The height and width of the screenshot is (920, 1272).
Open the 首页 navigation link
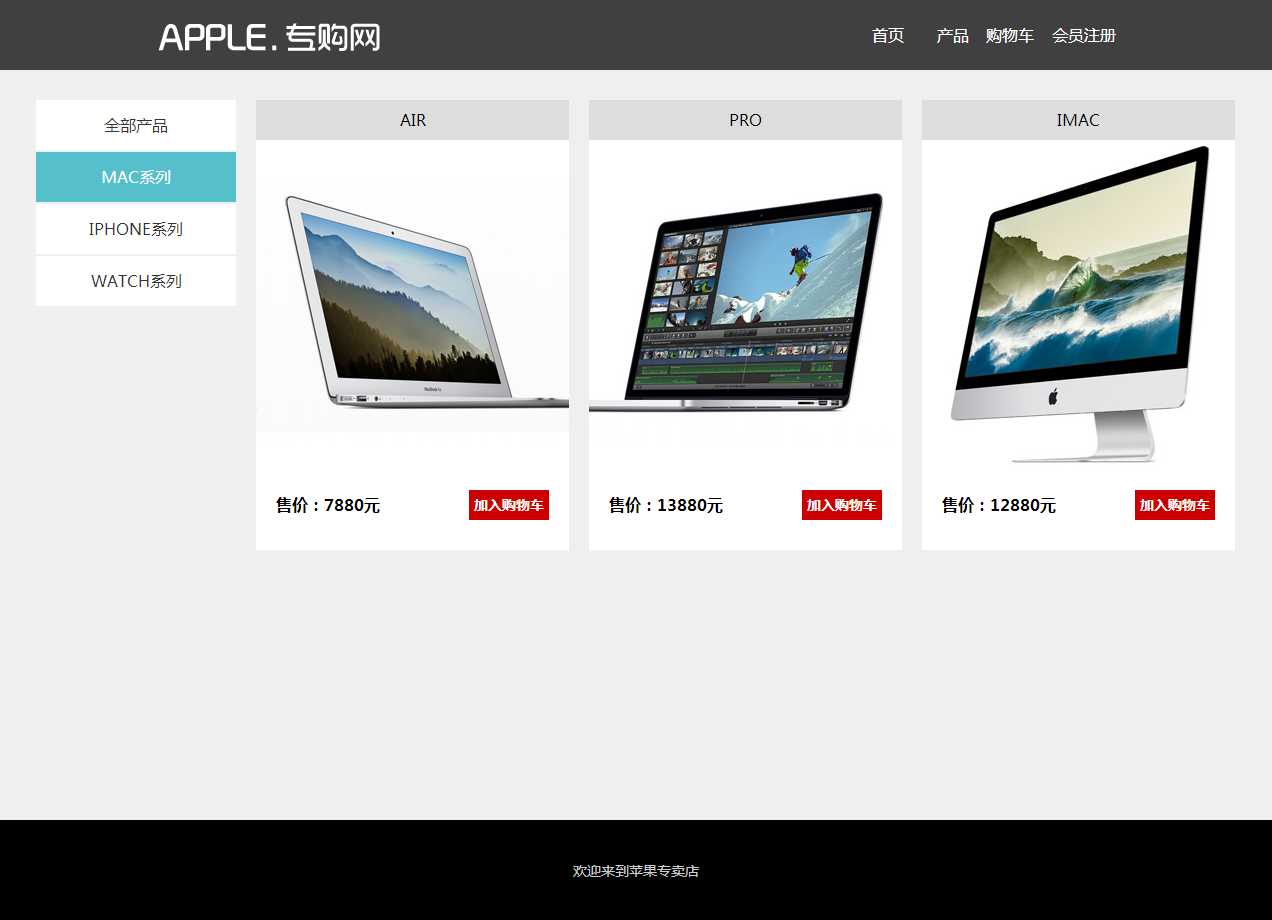coord(887,36)
